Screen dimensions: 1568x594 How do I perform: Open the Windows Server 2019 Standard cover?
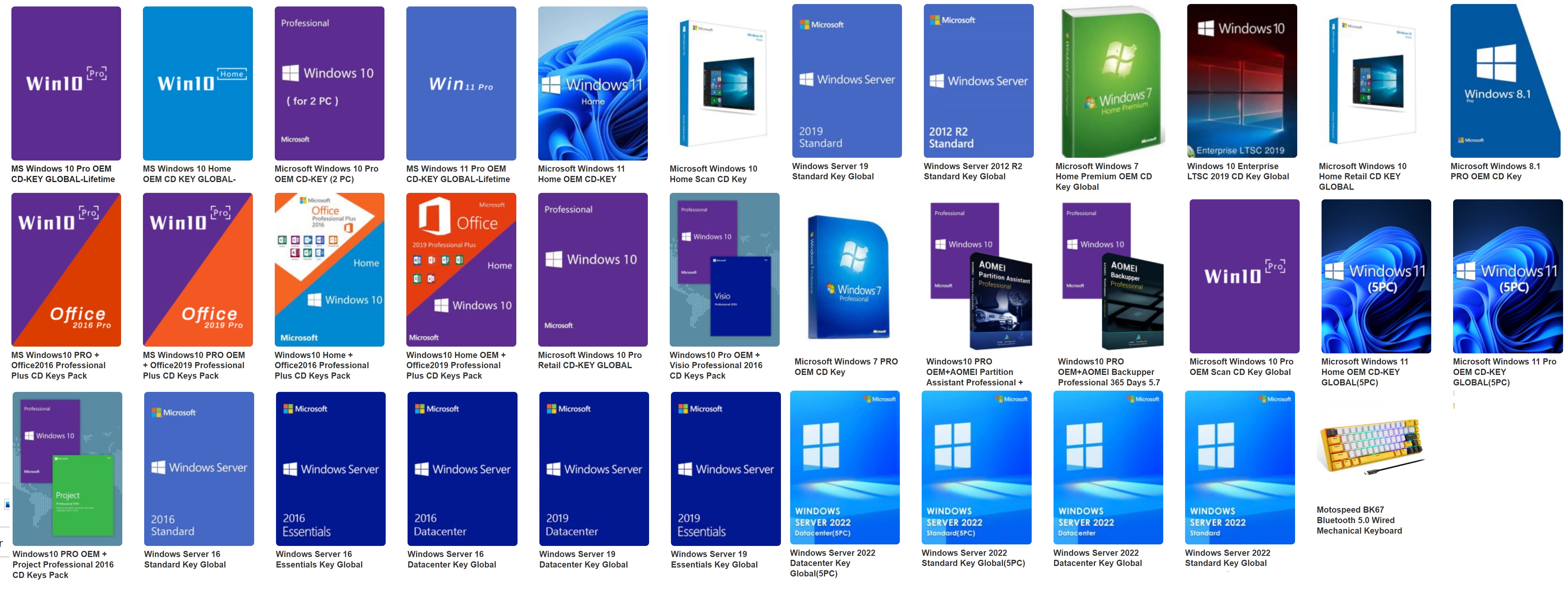846,81
